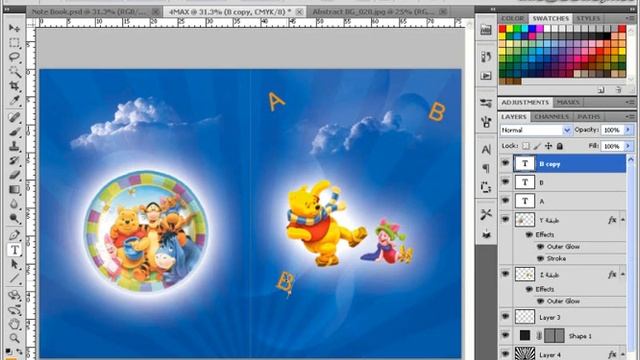Image resolution: width=640 pixels, height=360 pixels.
Task: Select the Line shape tool
Action: pos(14,279)
